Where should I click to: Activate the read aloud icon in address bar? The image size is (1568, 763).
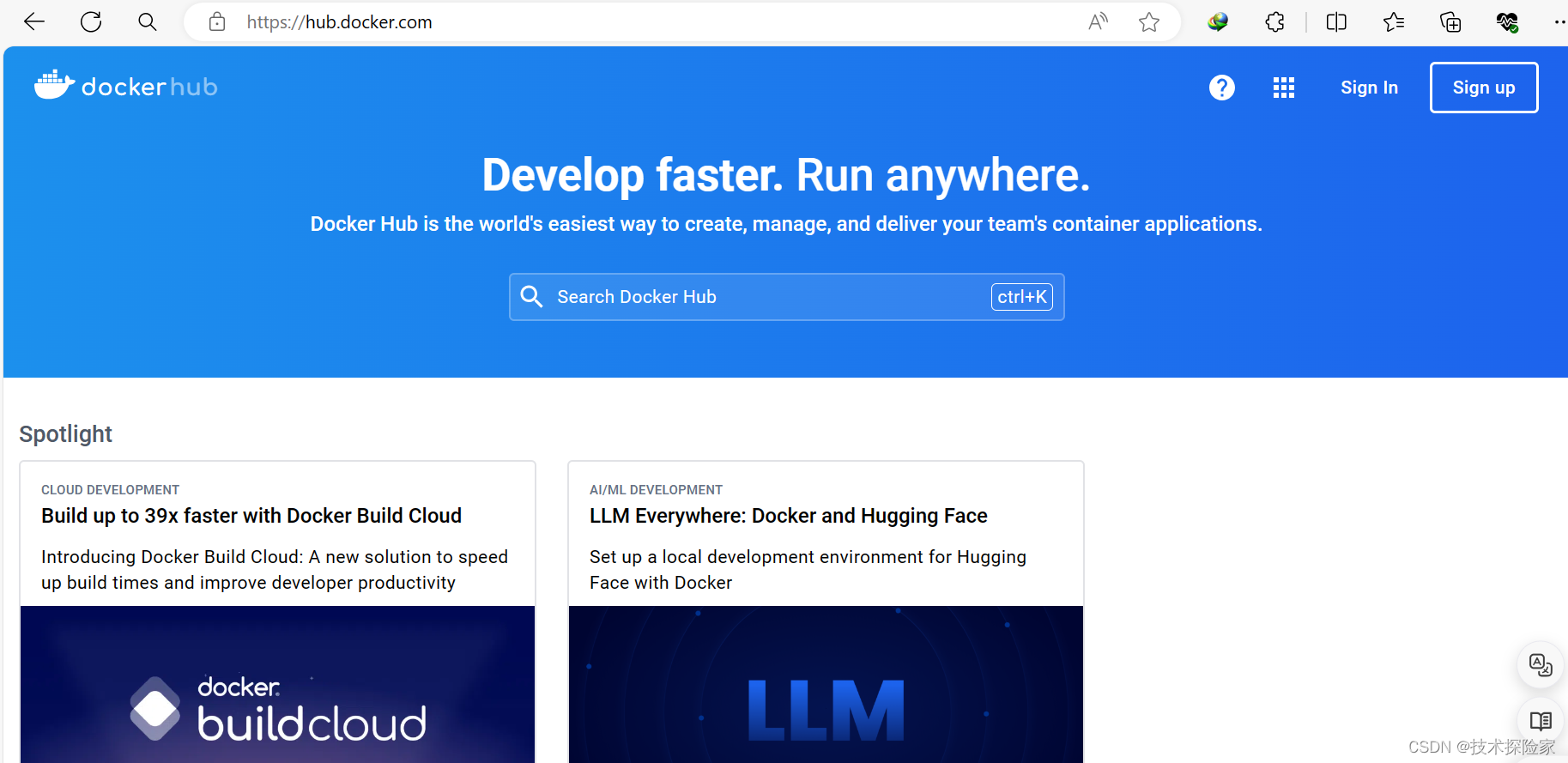tap(1098, 21)
